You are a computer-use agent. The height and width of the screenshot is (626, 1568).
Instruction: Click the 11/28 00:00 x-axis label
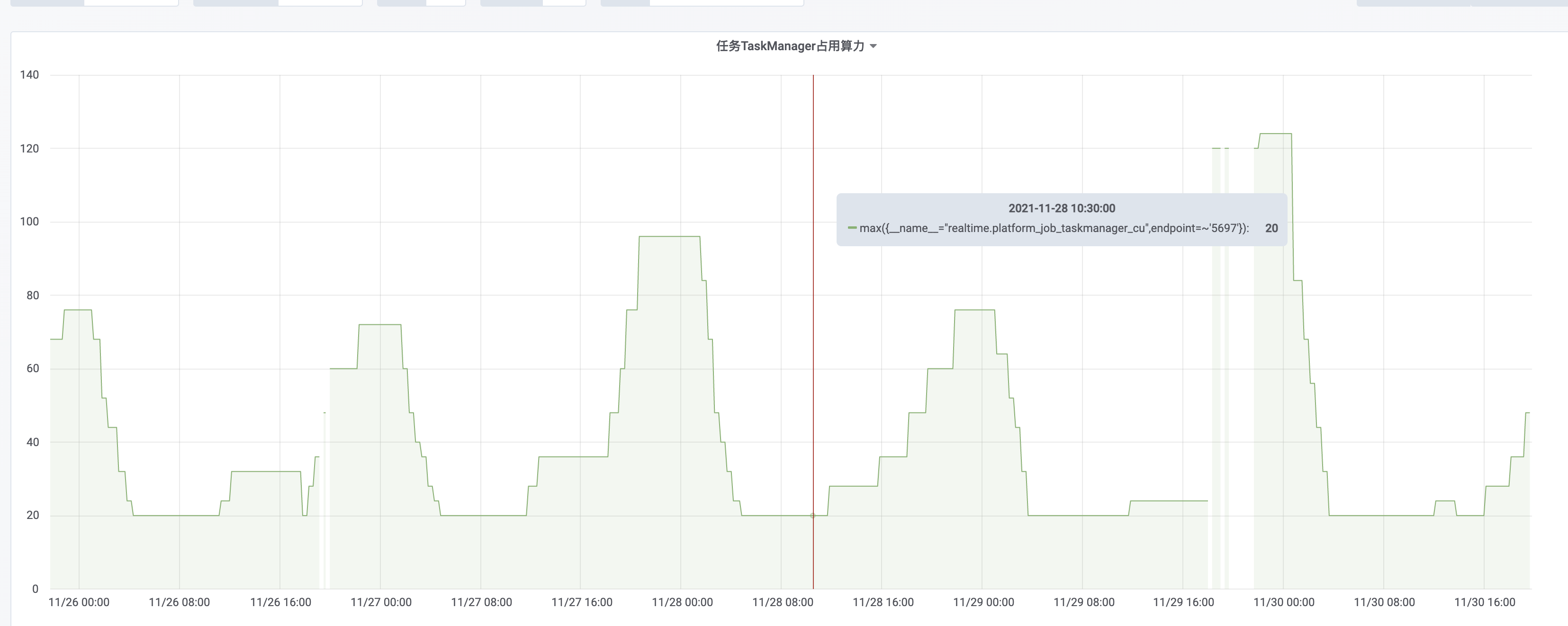(x=682, y=602)
